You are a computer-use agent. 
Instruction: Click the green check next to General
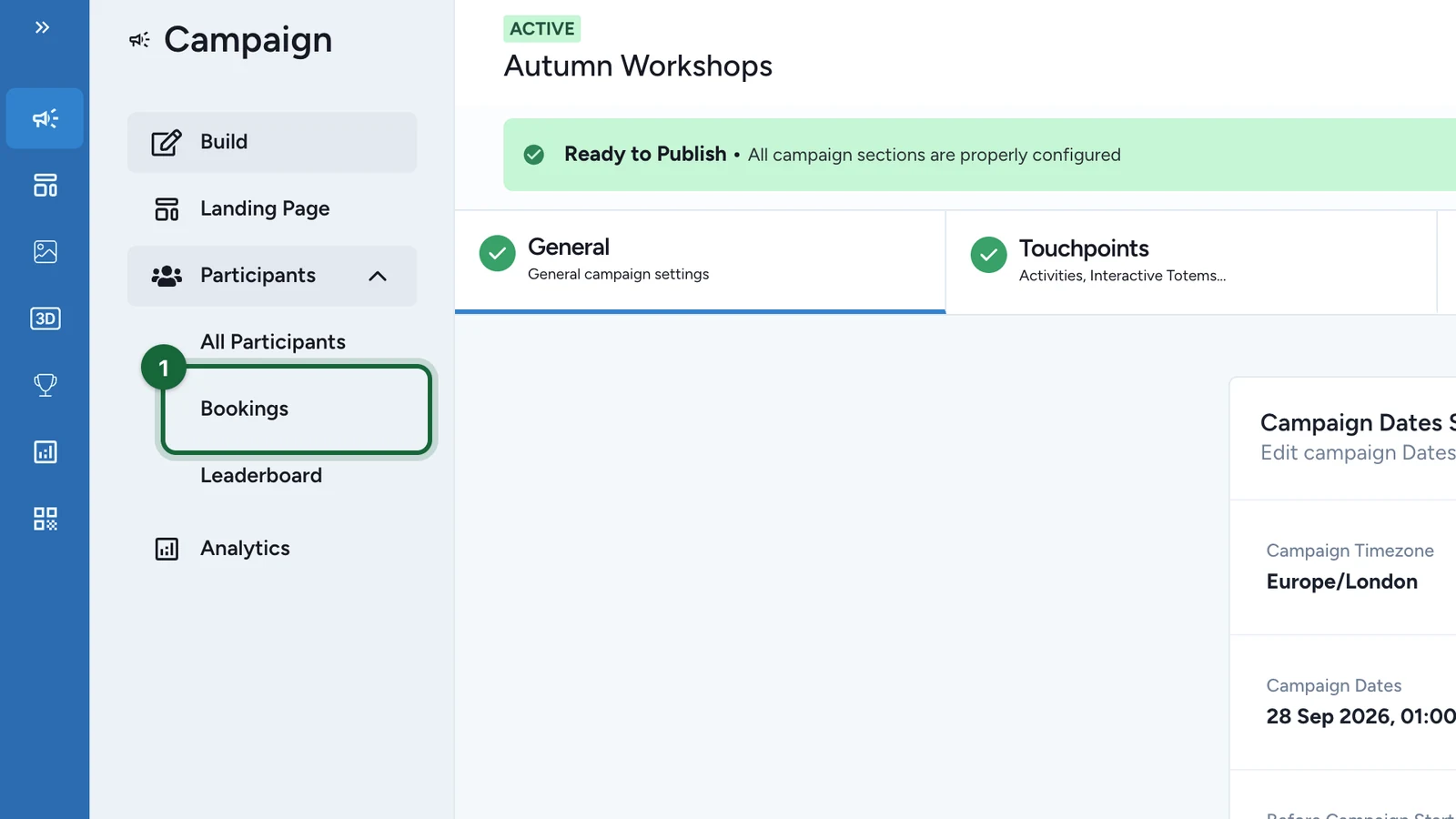click(497, 254)
